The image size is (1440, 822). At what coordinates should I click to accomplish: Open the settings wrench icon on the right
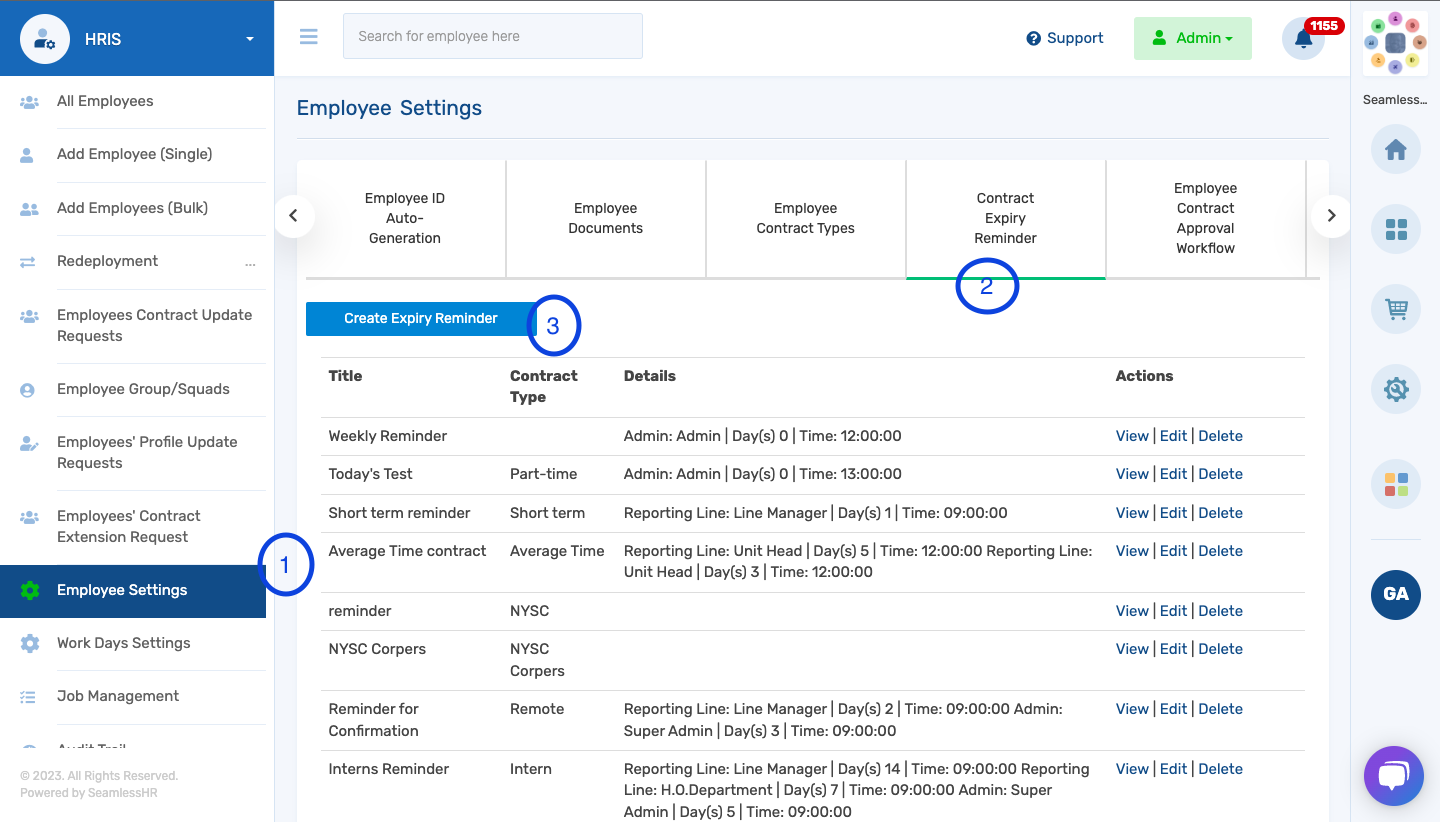1395,389
